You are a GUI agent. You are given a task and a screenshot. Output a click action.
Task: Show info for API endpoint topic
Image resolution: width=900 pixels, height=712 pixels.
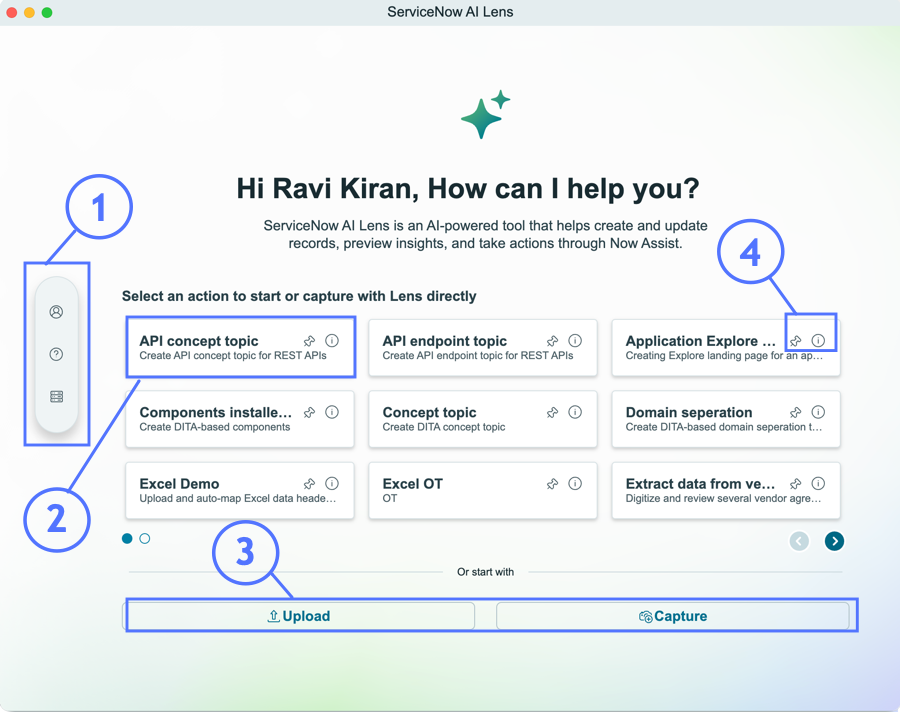pos(575,341)
